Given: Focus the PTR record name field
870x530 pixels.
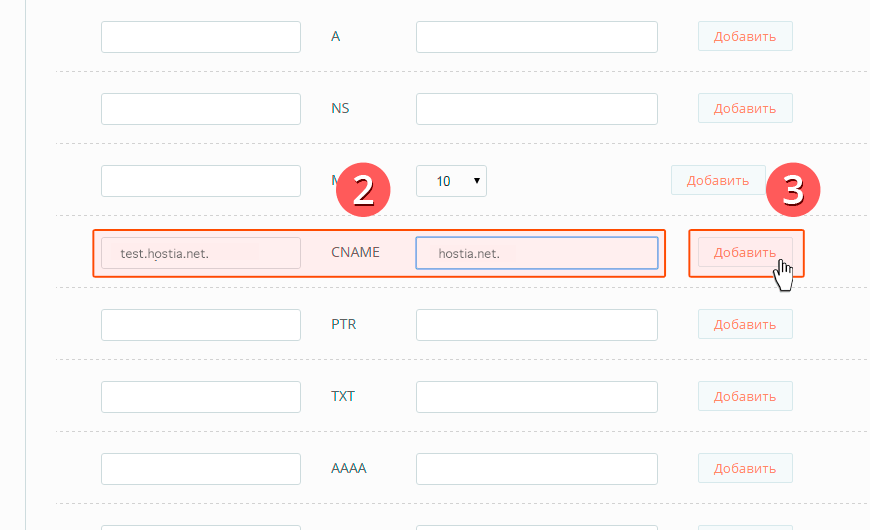Looking at the screenshot, I should click(201, 325).
